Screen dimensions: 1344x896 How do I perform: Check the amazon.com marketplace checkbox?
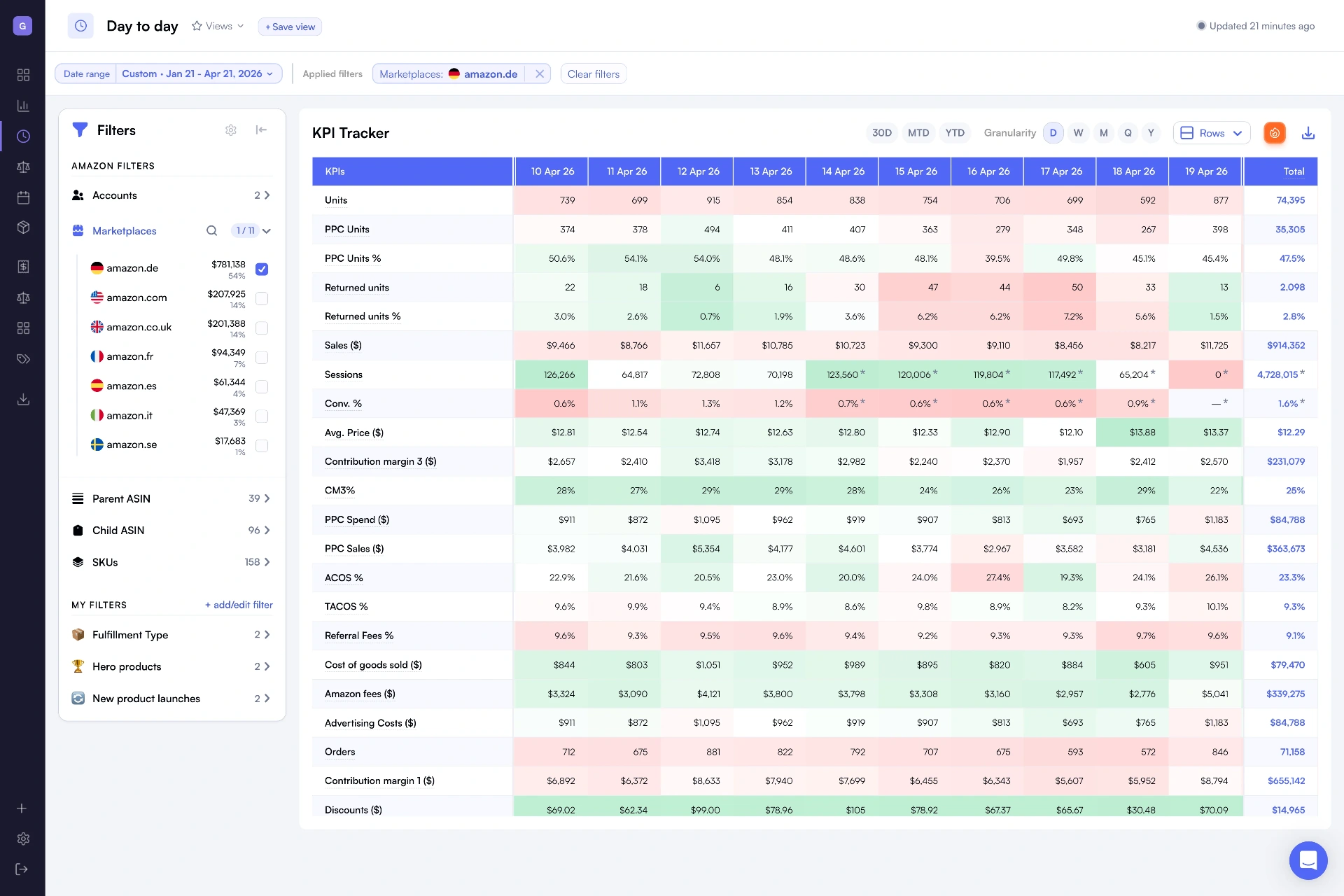(x=262, y=299)
